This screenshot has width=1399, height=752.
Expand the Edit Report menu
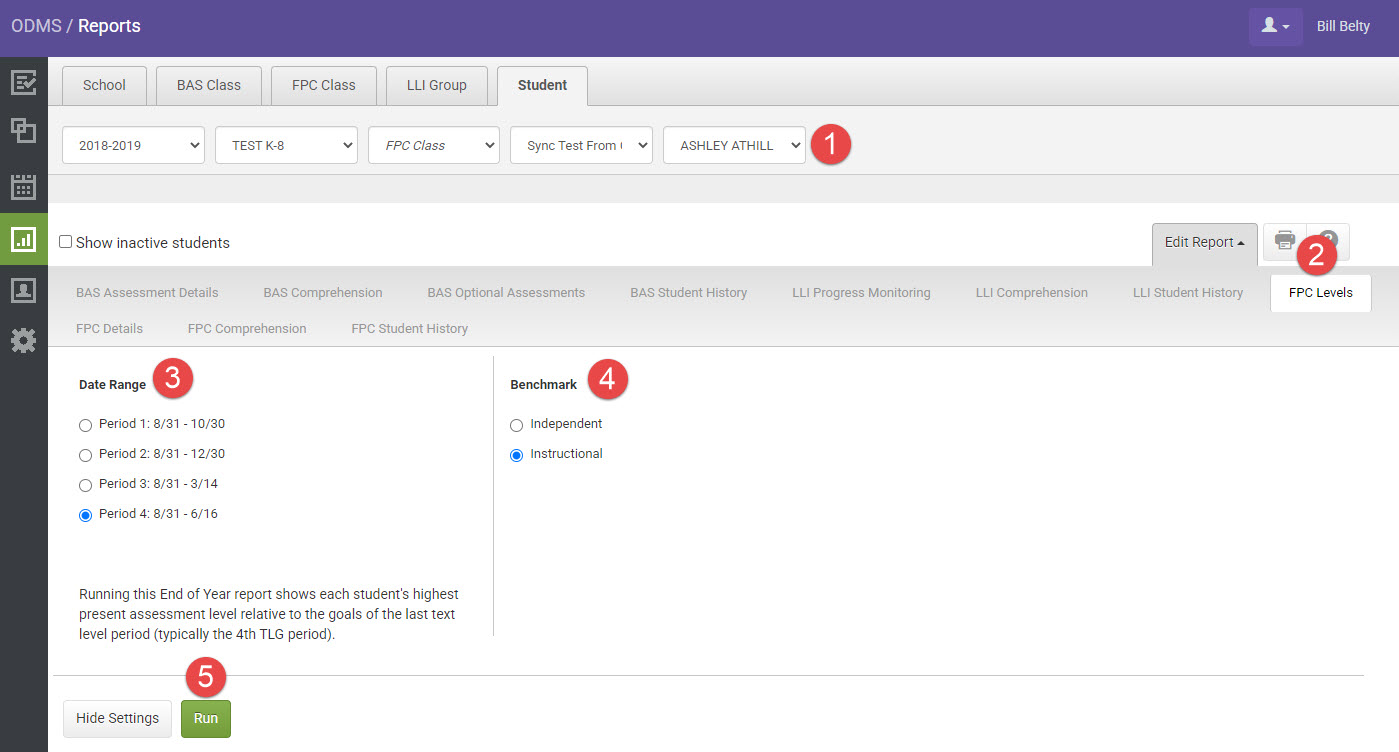(x=1204, y=242)
